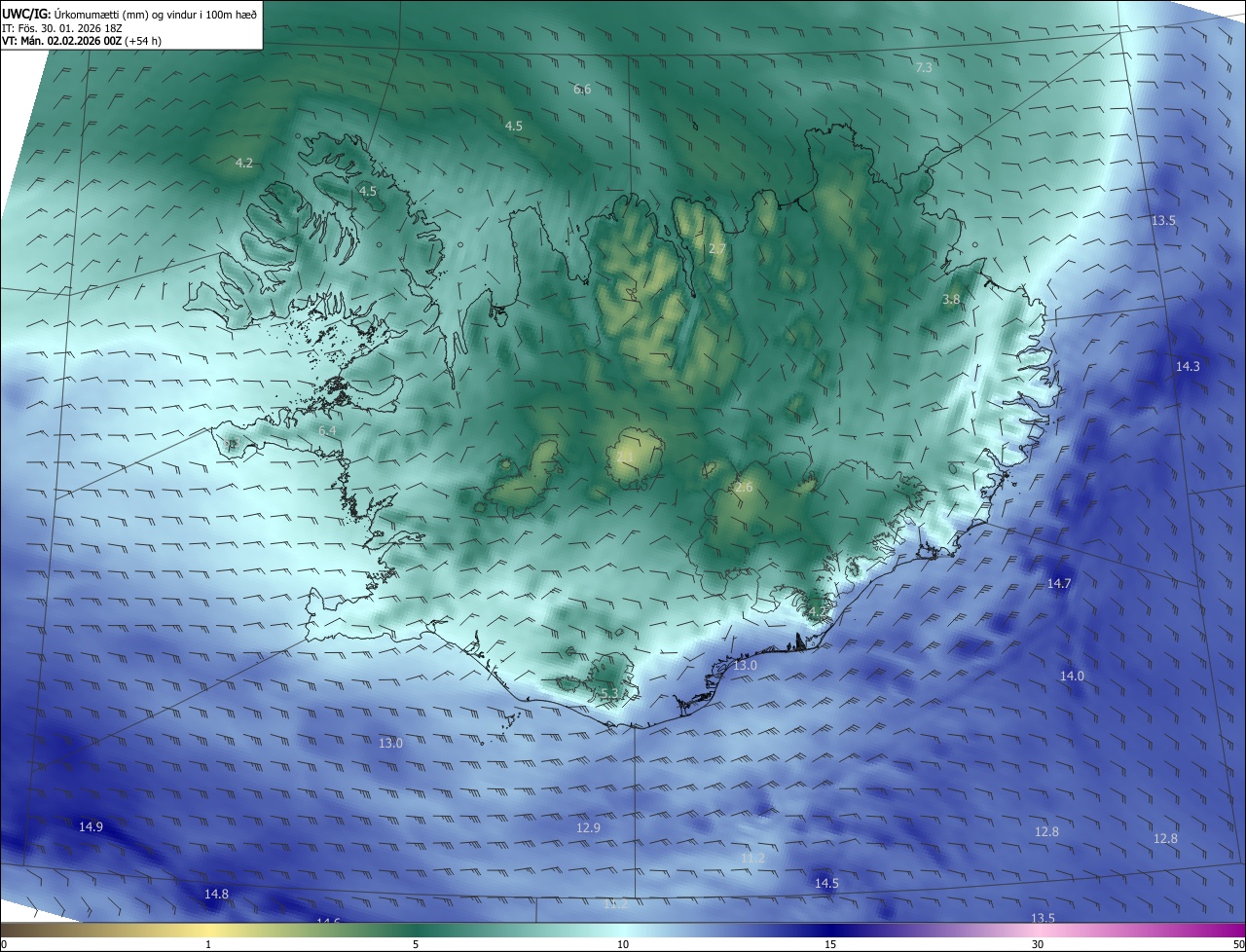Click the 12.9 value label
Viewport: 1246px width, 952px height.
588,827
